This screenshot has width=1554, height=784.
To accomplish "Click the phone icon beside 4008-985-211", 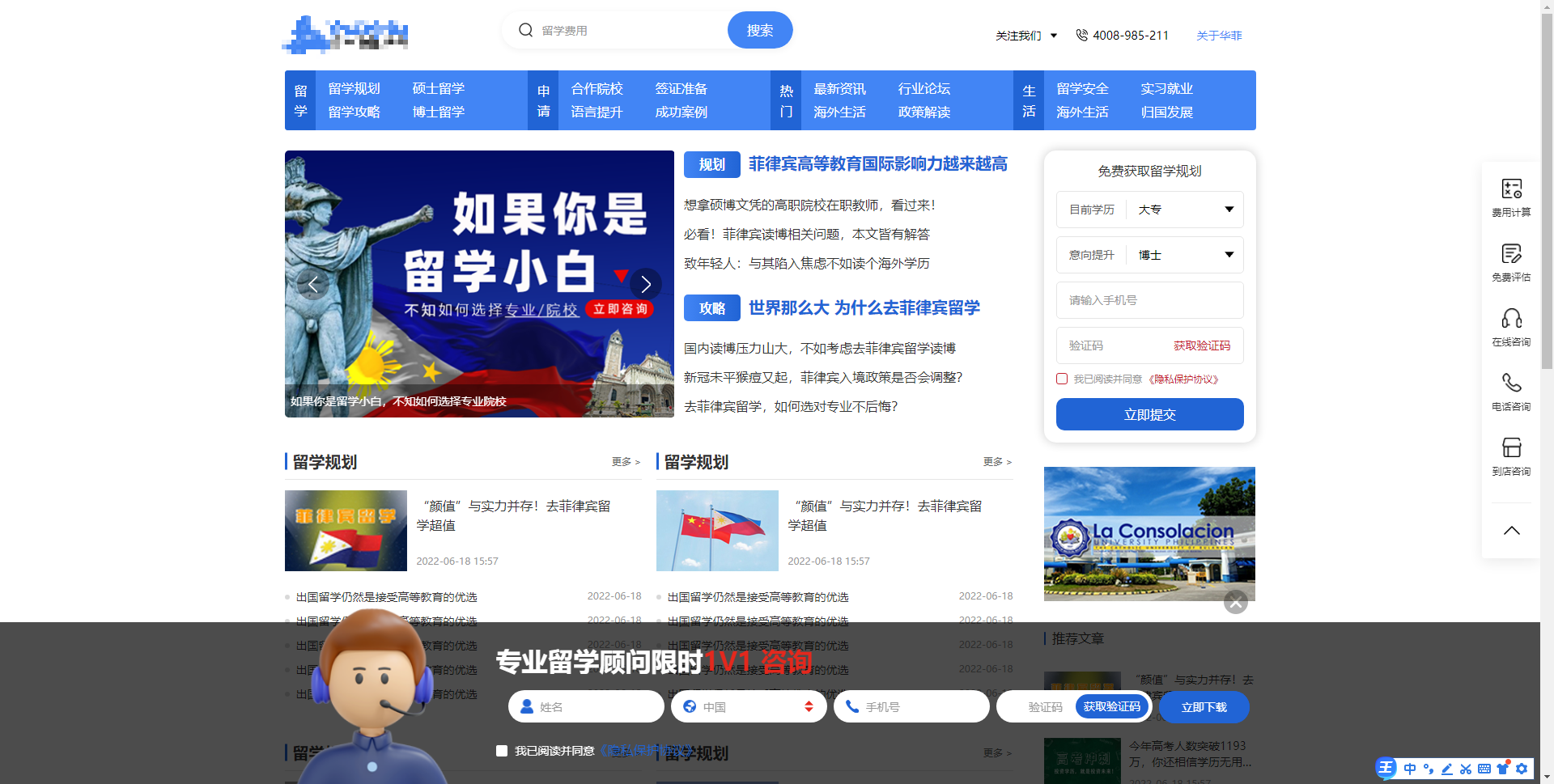I will click(1081, 35).
